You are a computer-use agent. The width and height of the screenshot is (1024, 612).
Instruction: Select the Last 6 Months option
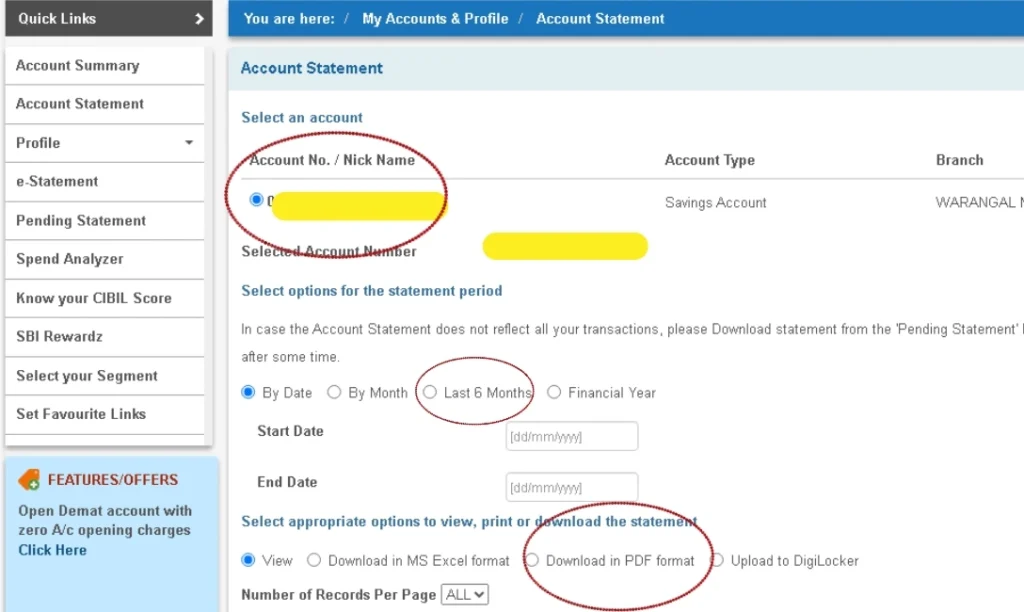430,392
